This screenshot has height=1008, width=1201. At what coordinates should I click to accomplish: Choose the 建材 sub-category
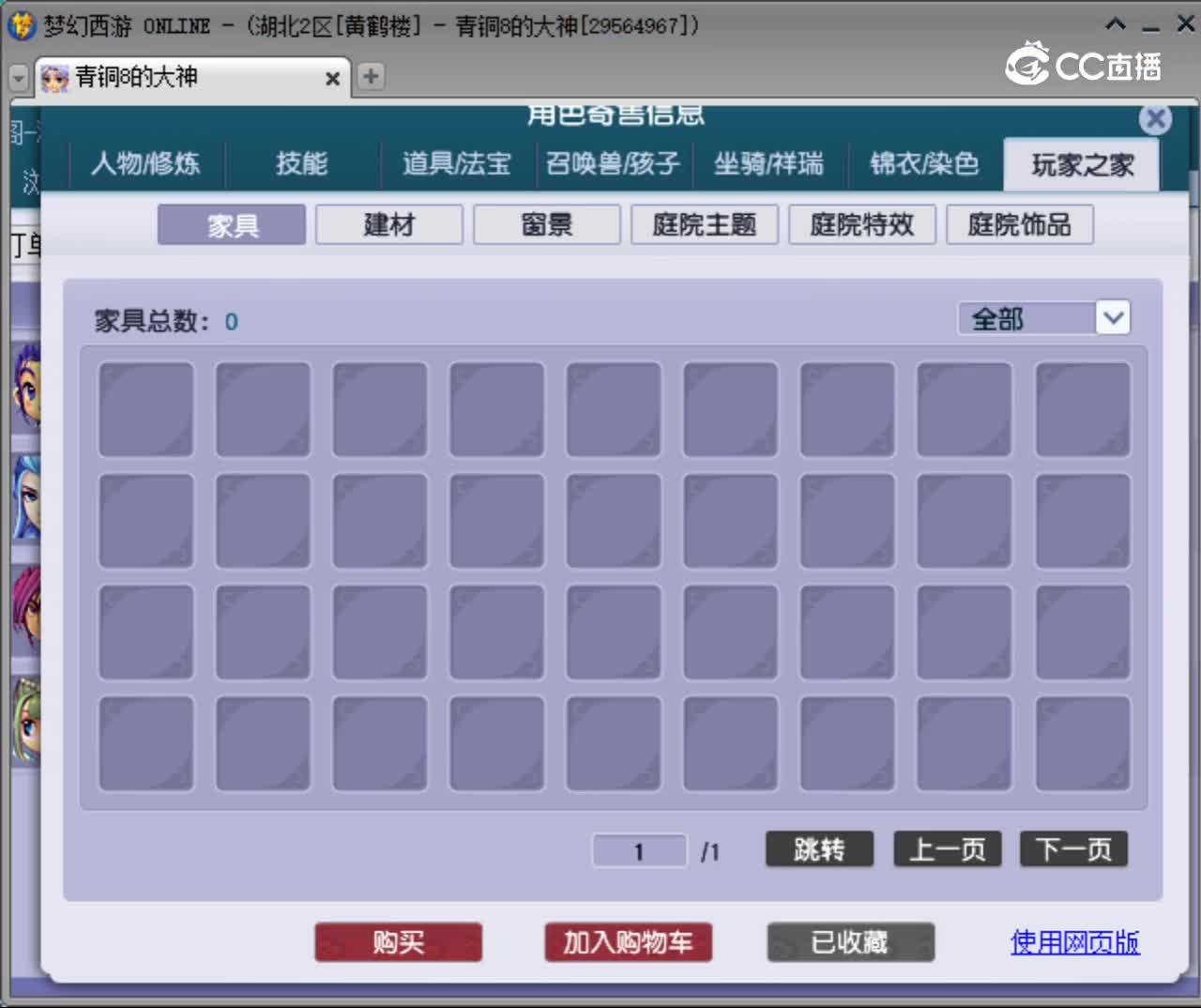point(389,225)
